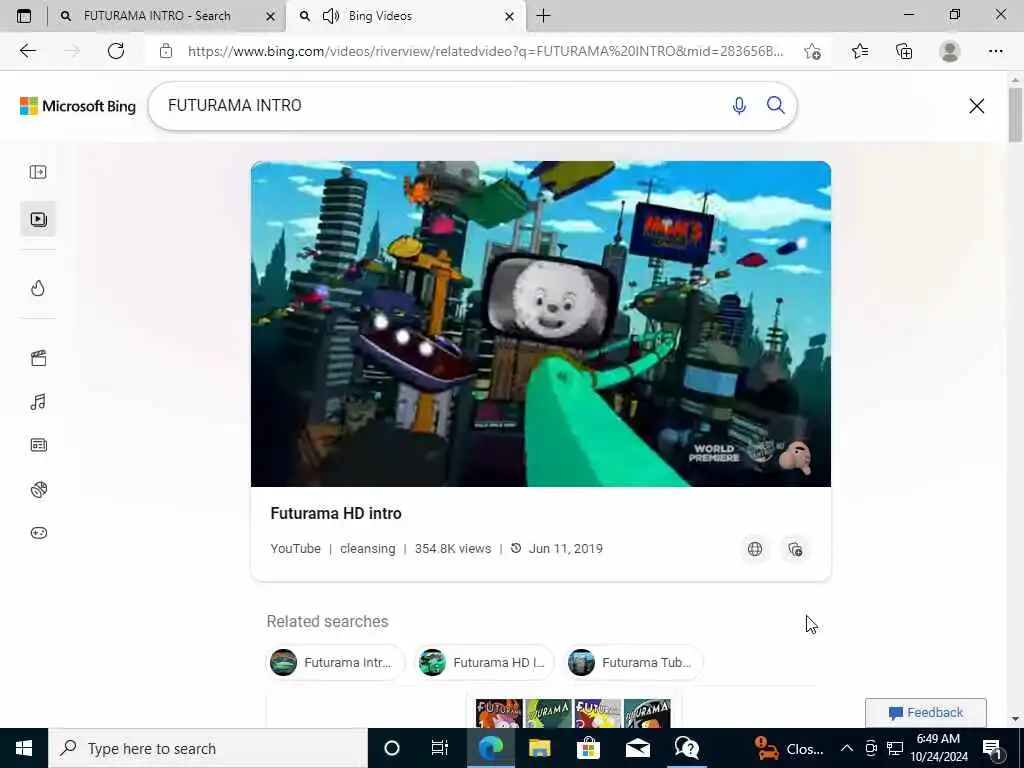Click the Microsoft Bing logo
Screen dimensions: 1024x768
(x=78, y=106)
